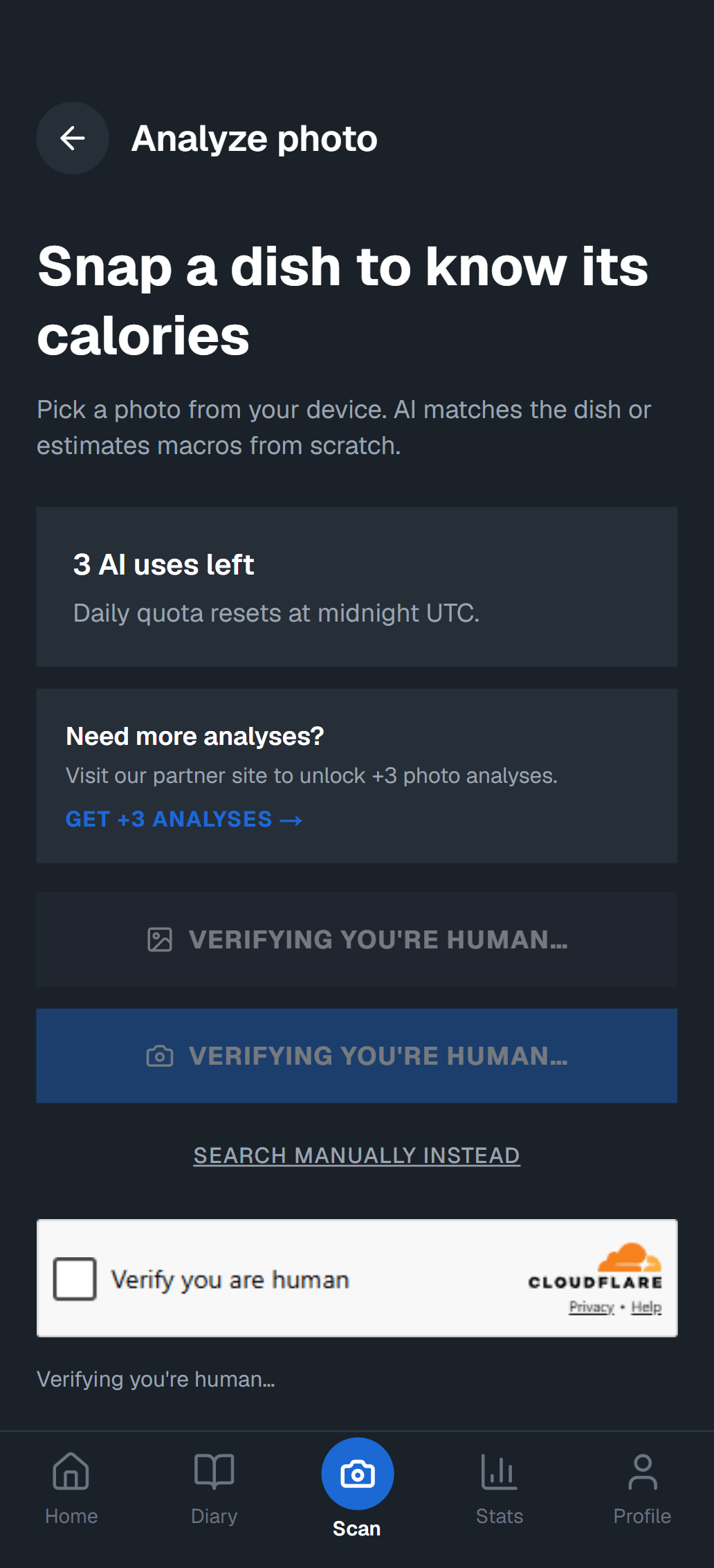
Task: Check the Verify you are human box
Action: (75, 1279)
